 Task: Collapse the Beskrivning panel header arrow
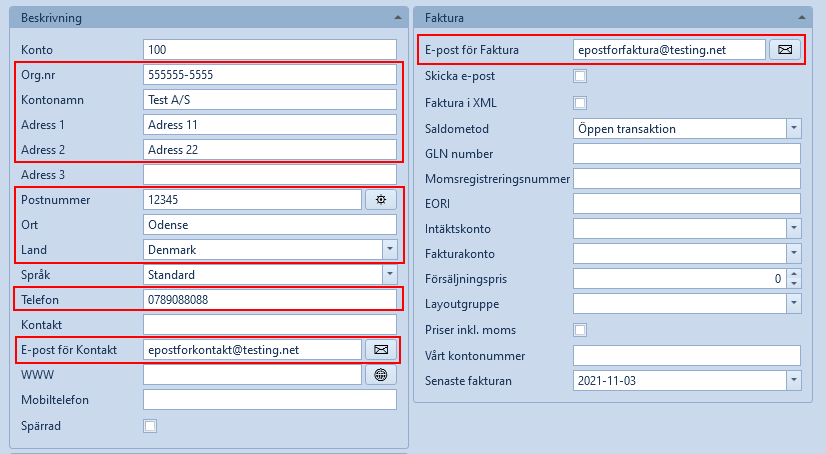coord(397,17)
